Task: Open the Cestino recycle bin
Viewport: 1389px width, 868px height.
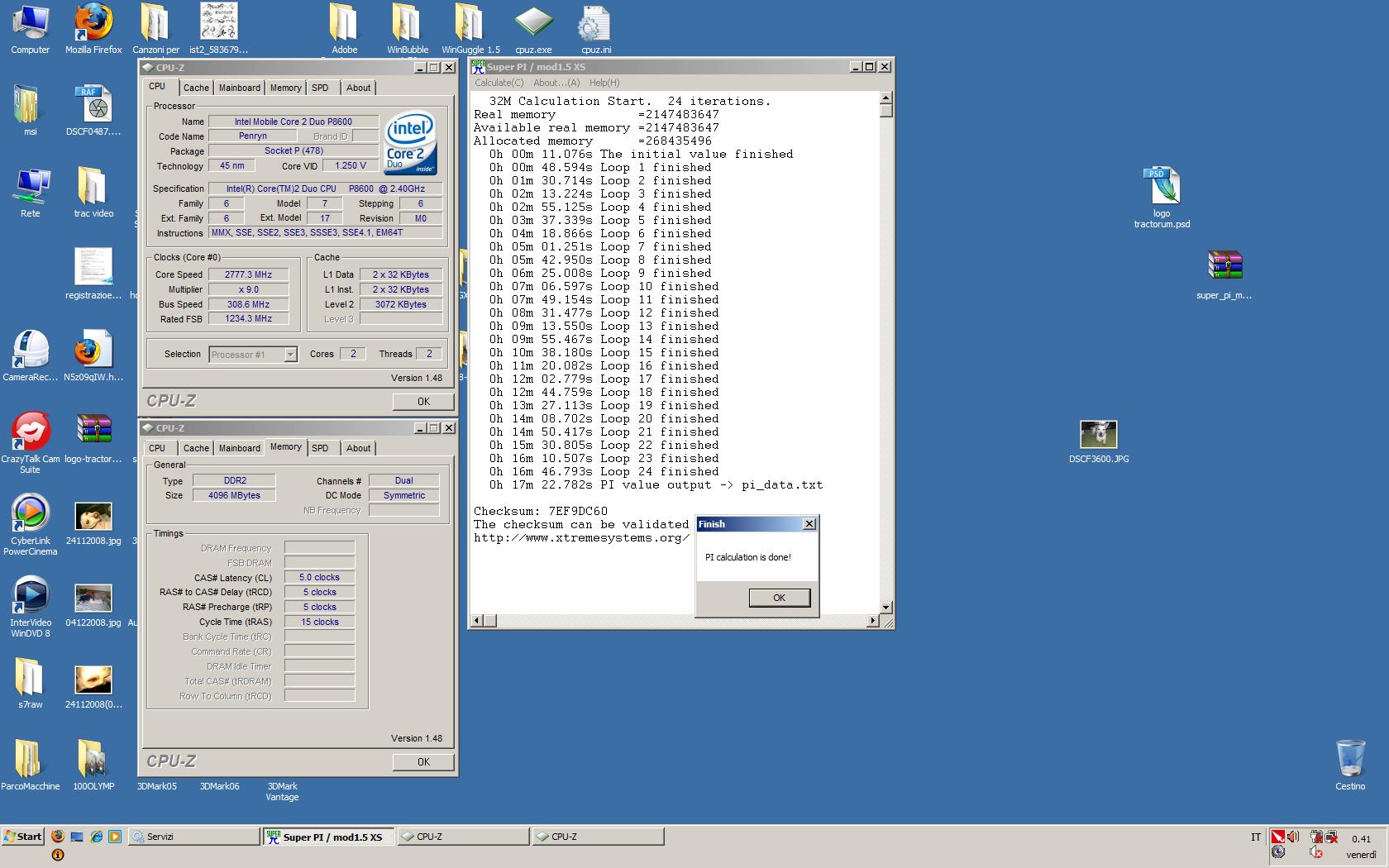Action: pyautogui.click(x=1349, y=759)
